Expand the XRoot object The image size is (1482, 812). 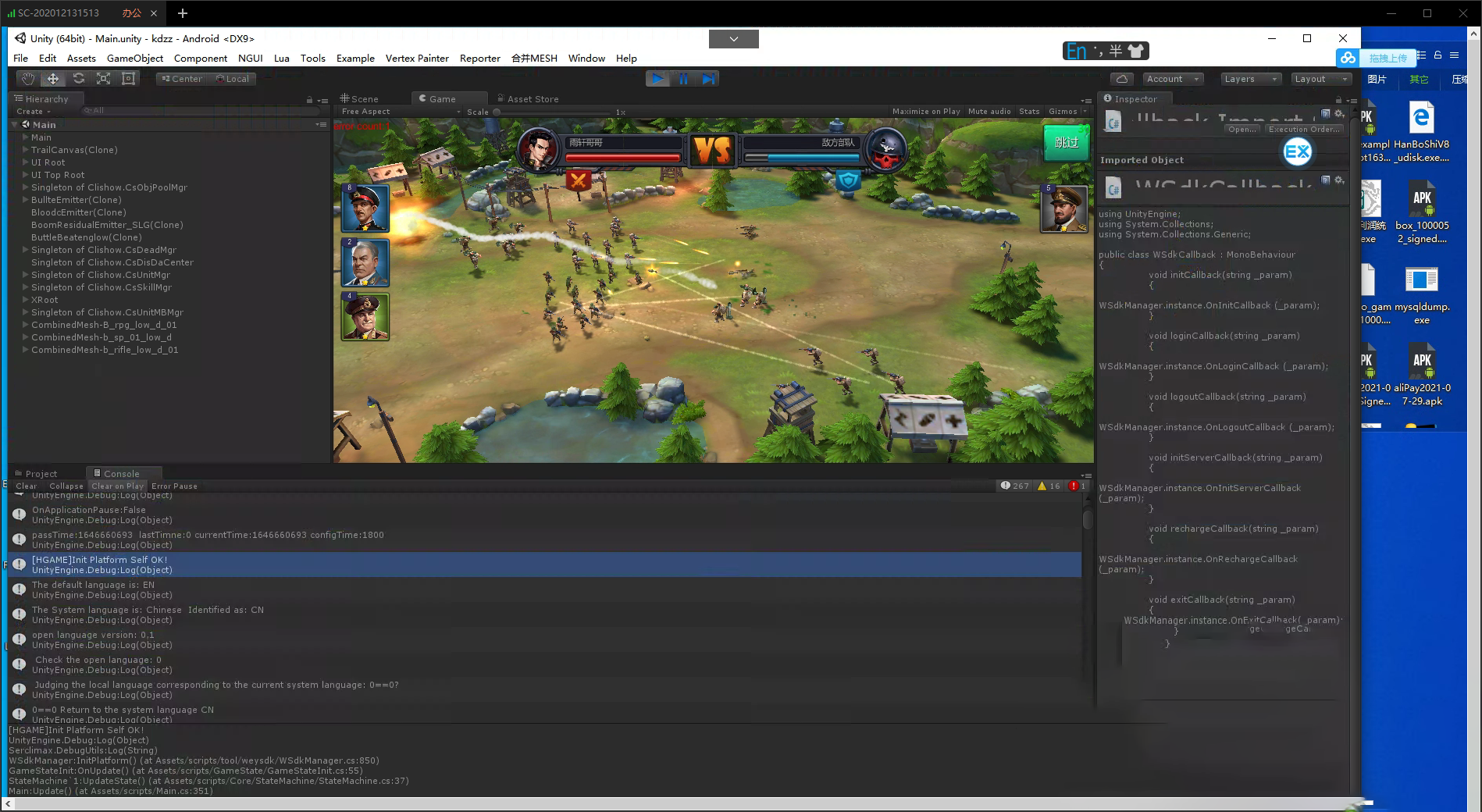pyautogui.click(x=26, y=300)
